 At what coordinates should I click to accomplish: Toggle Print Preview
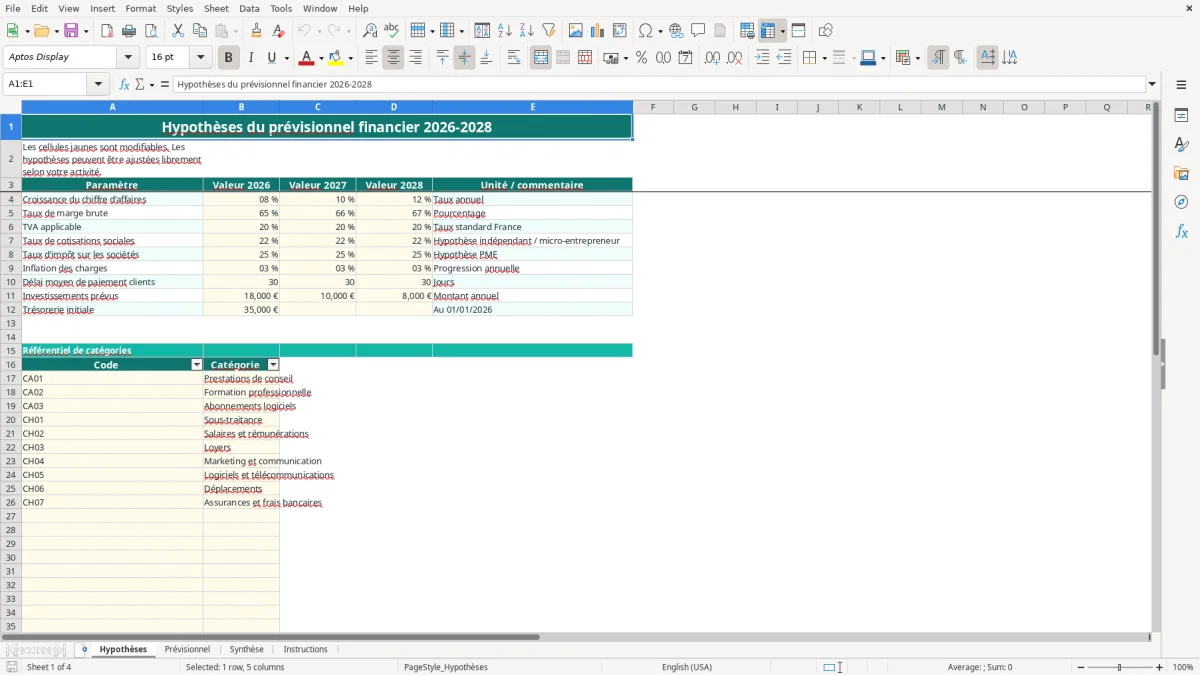click(150, 31)
